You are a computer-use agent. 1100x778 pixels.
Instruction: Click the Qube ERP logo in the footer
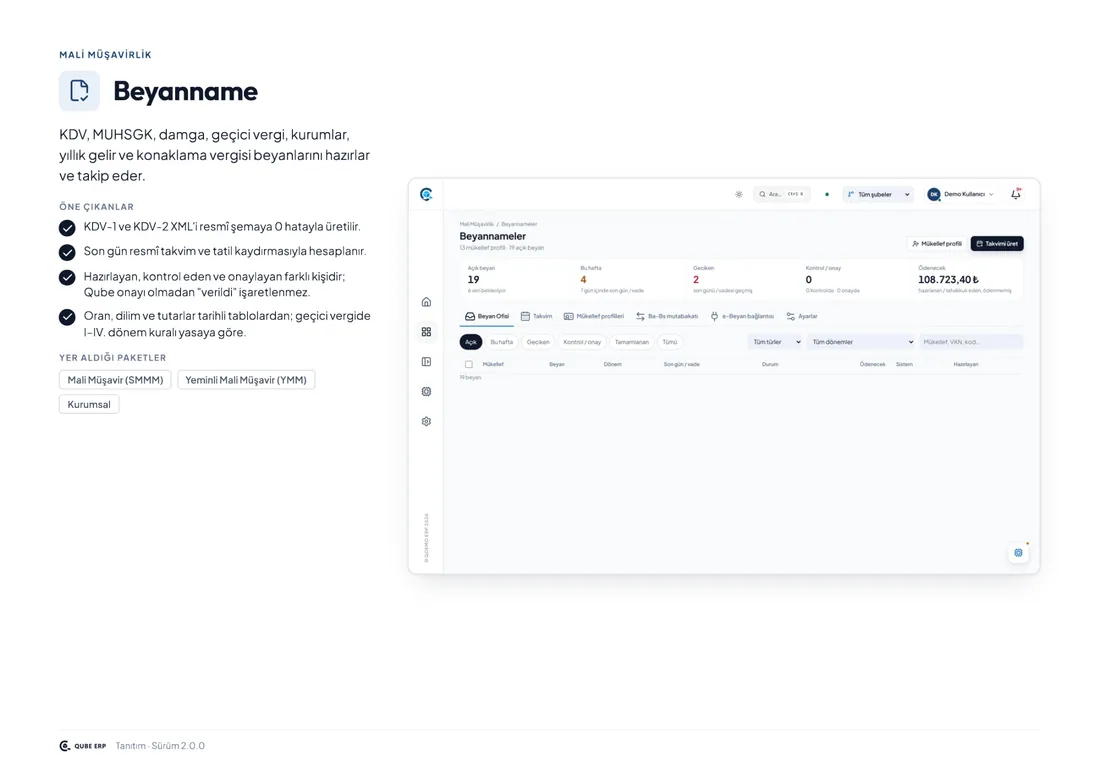pyautogui.click(x=83, y=746)
